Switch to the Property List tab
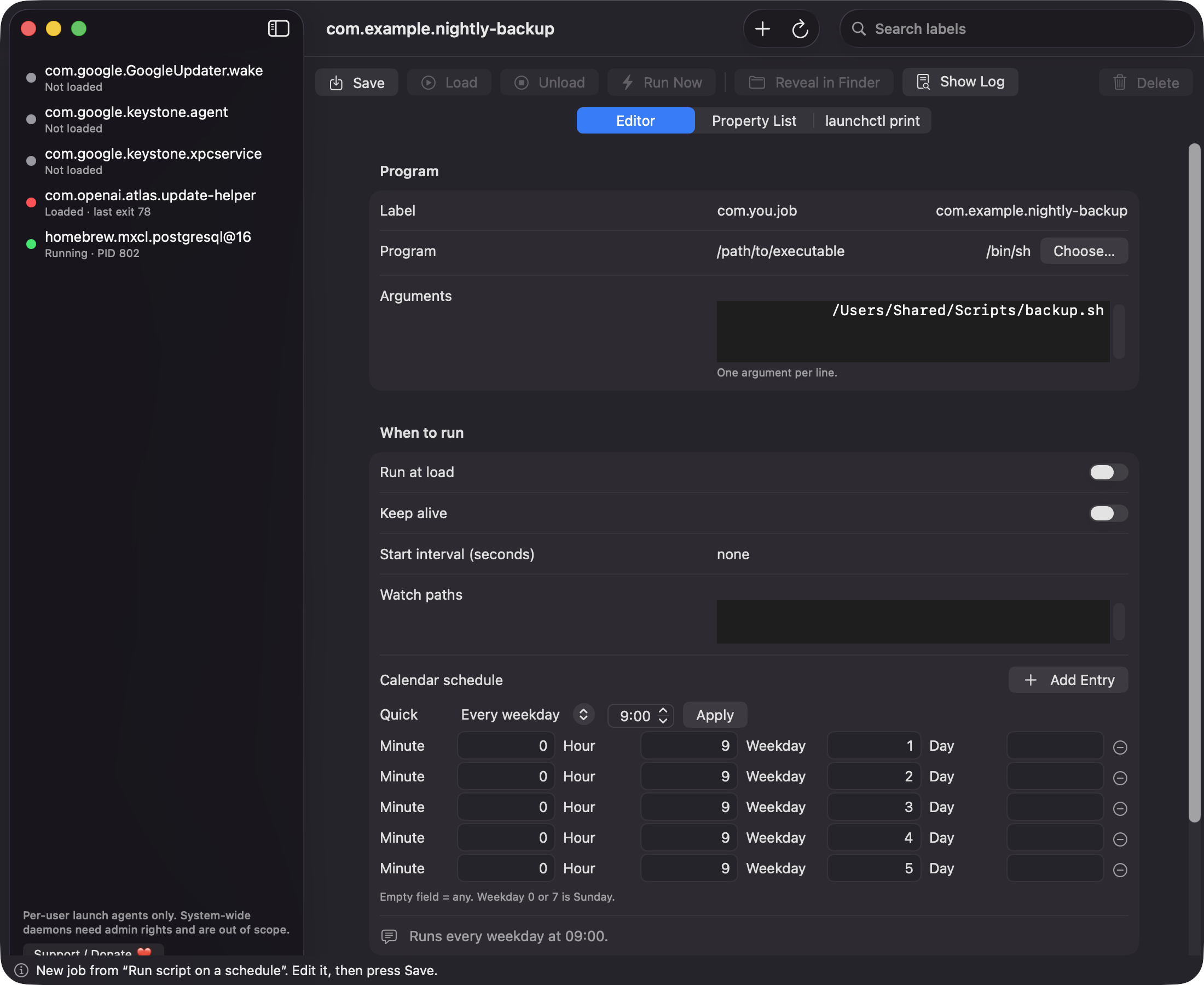This screenshot has width=1204, height=985. 754,120
